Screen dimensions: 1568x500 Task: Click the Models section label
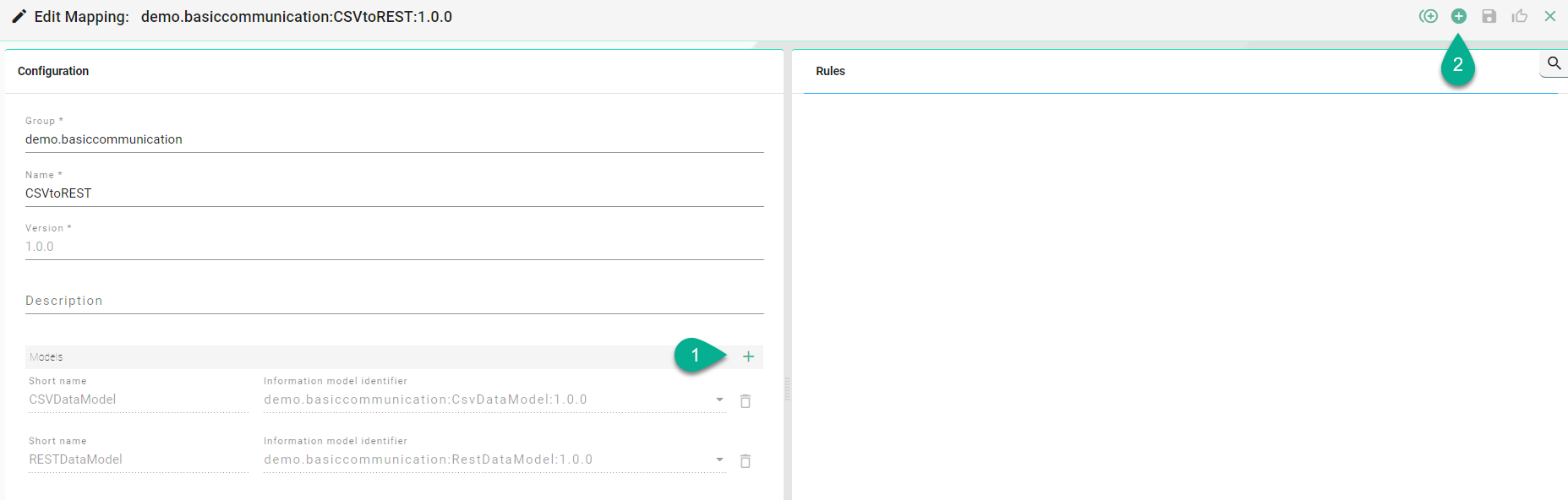46,357
